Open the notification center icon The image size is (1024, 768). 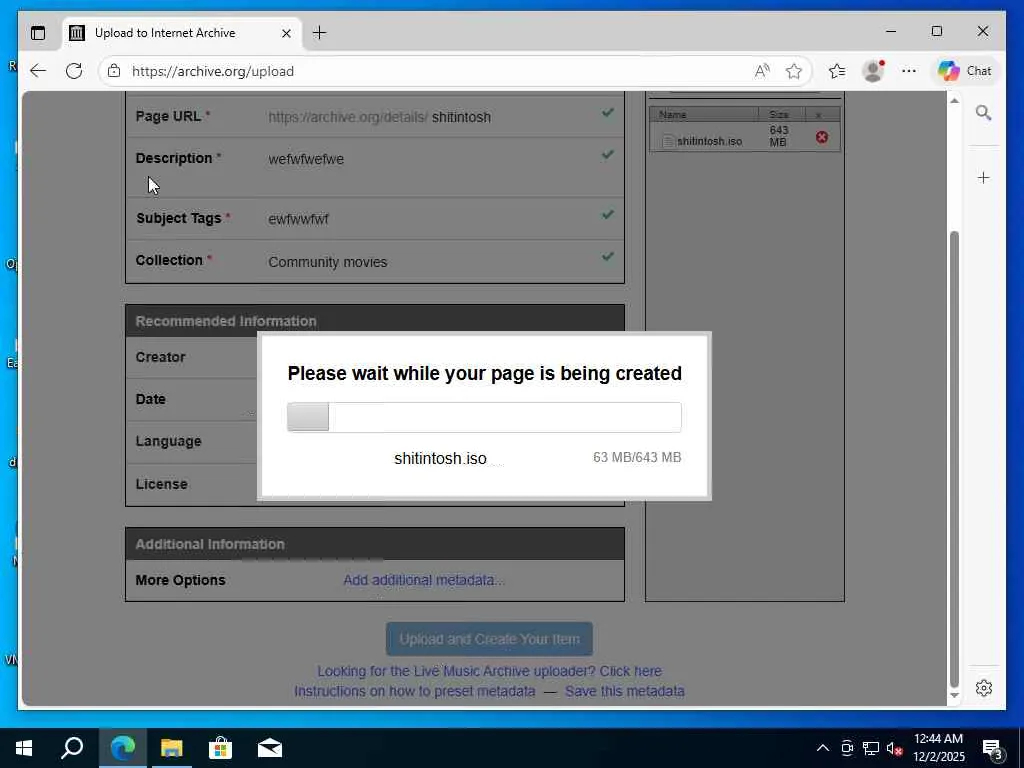click(993, 748)
